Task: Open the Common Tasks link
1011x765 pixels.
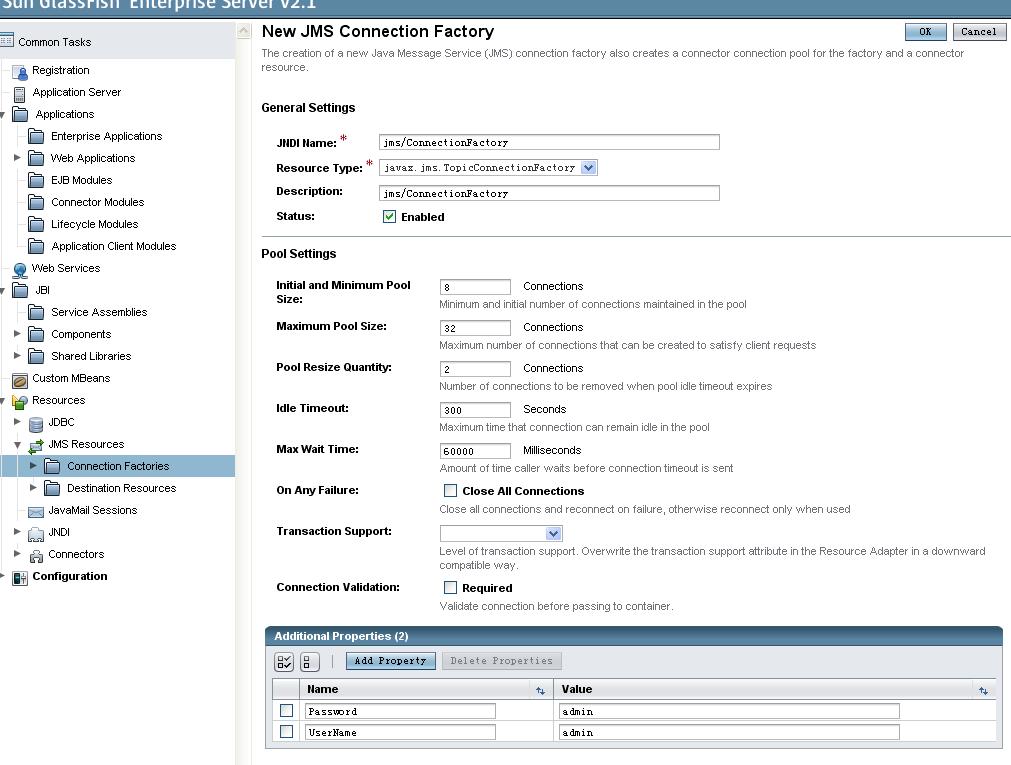Action: [55, 42]
